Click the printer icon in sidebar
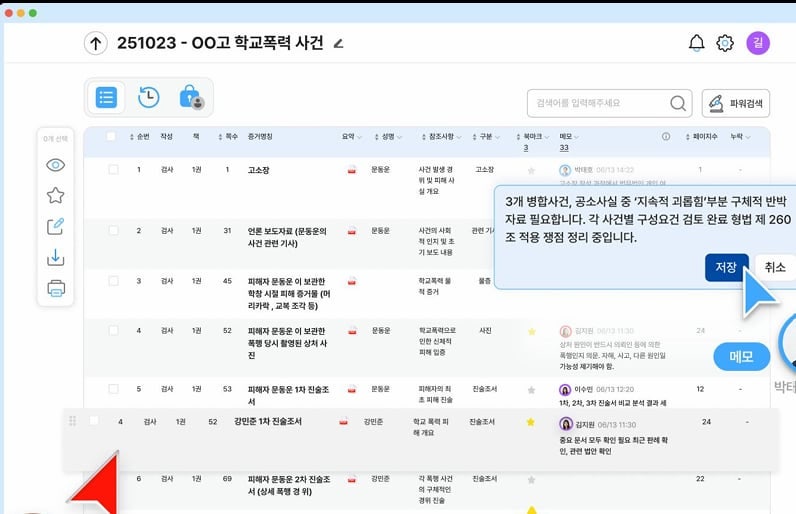This screenshot has width=796, height=514. click(56, 288)
